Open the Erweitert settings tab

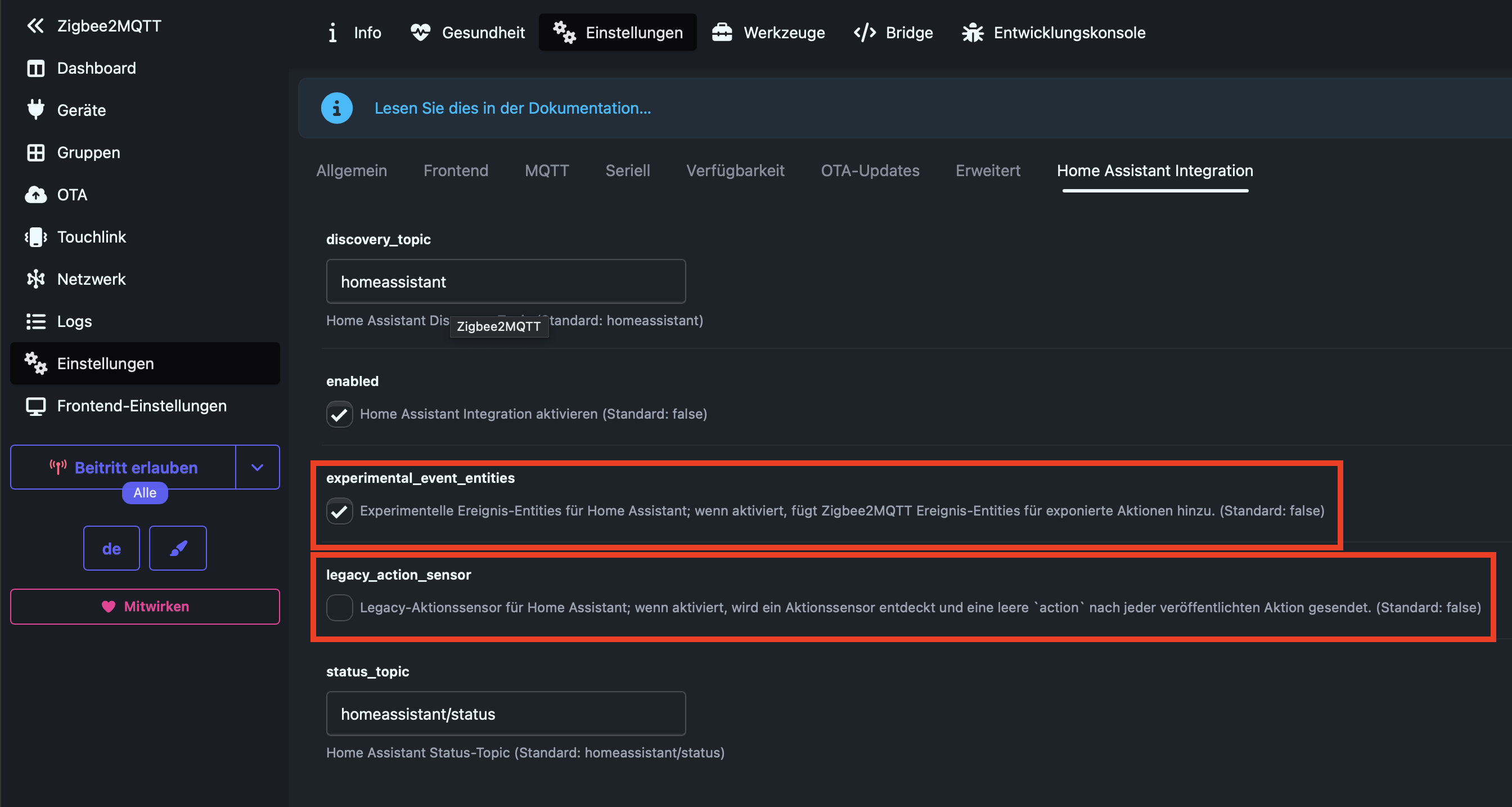(988, 171)
